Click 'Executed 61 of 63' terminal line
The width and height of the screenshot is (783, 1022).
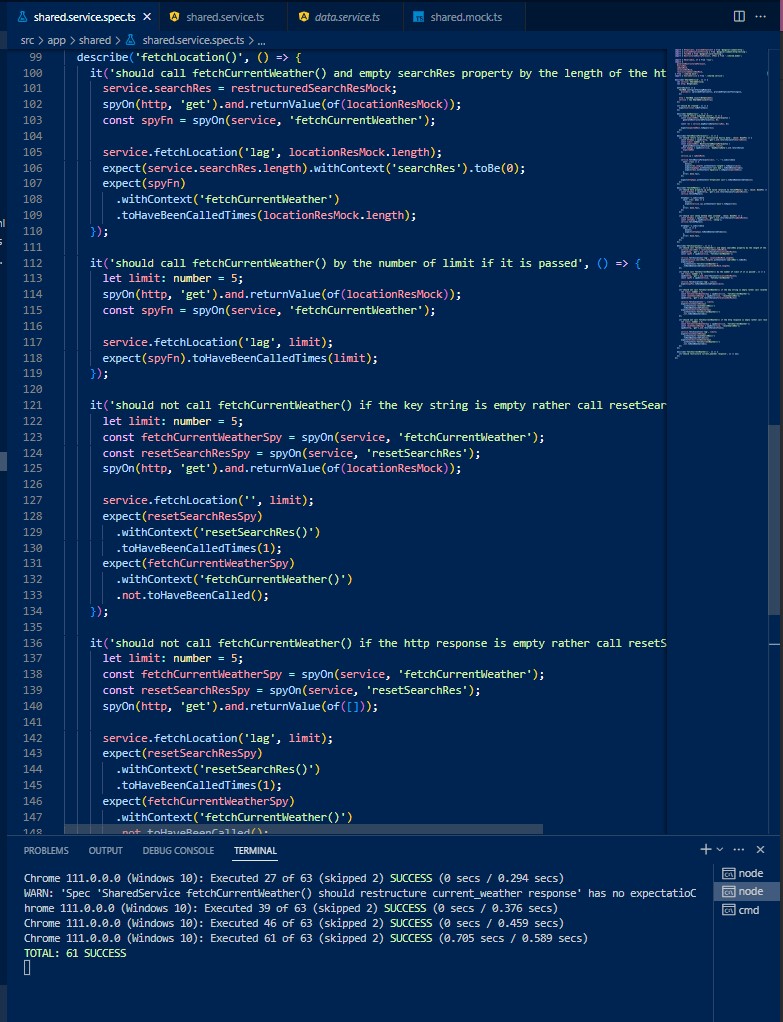pos(306,938)
